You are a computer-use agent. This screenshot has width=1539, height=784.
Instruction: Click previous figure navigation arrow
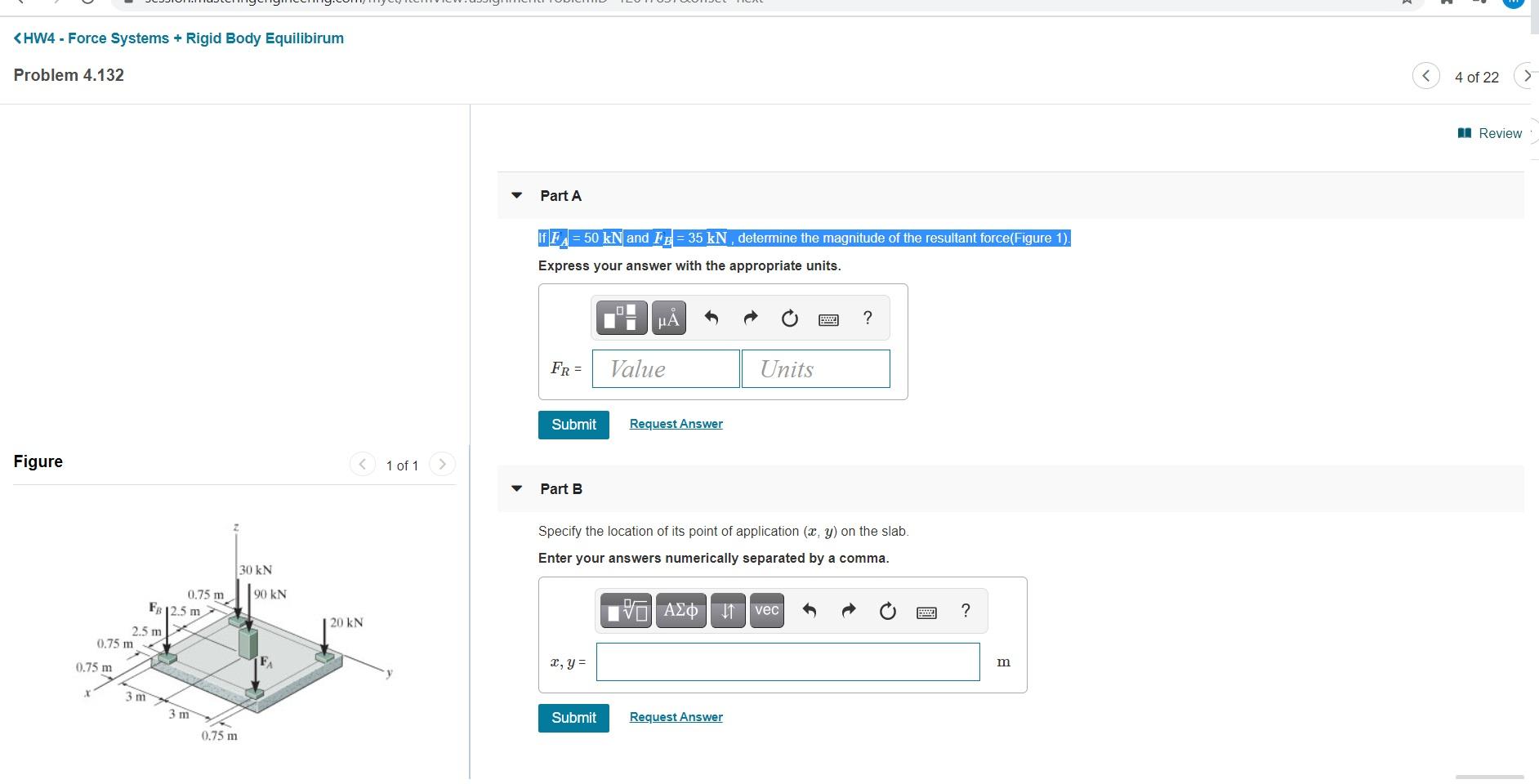pos(362,464)
